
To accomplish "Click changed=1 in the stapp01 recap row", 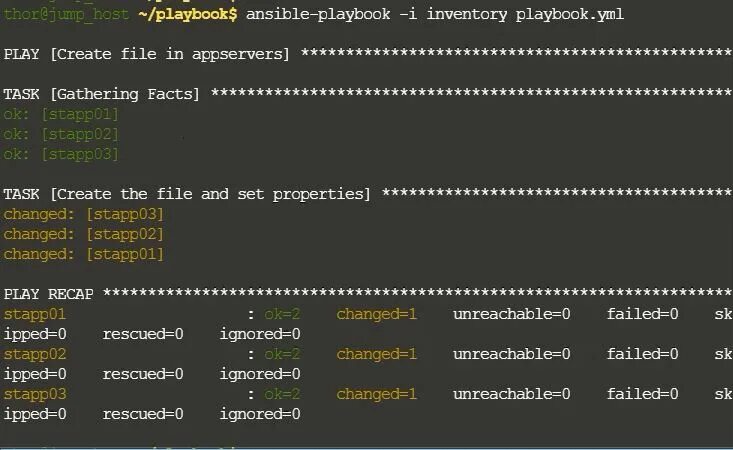I will tap(377, 314).
